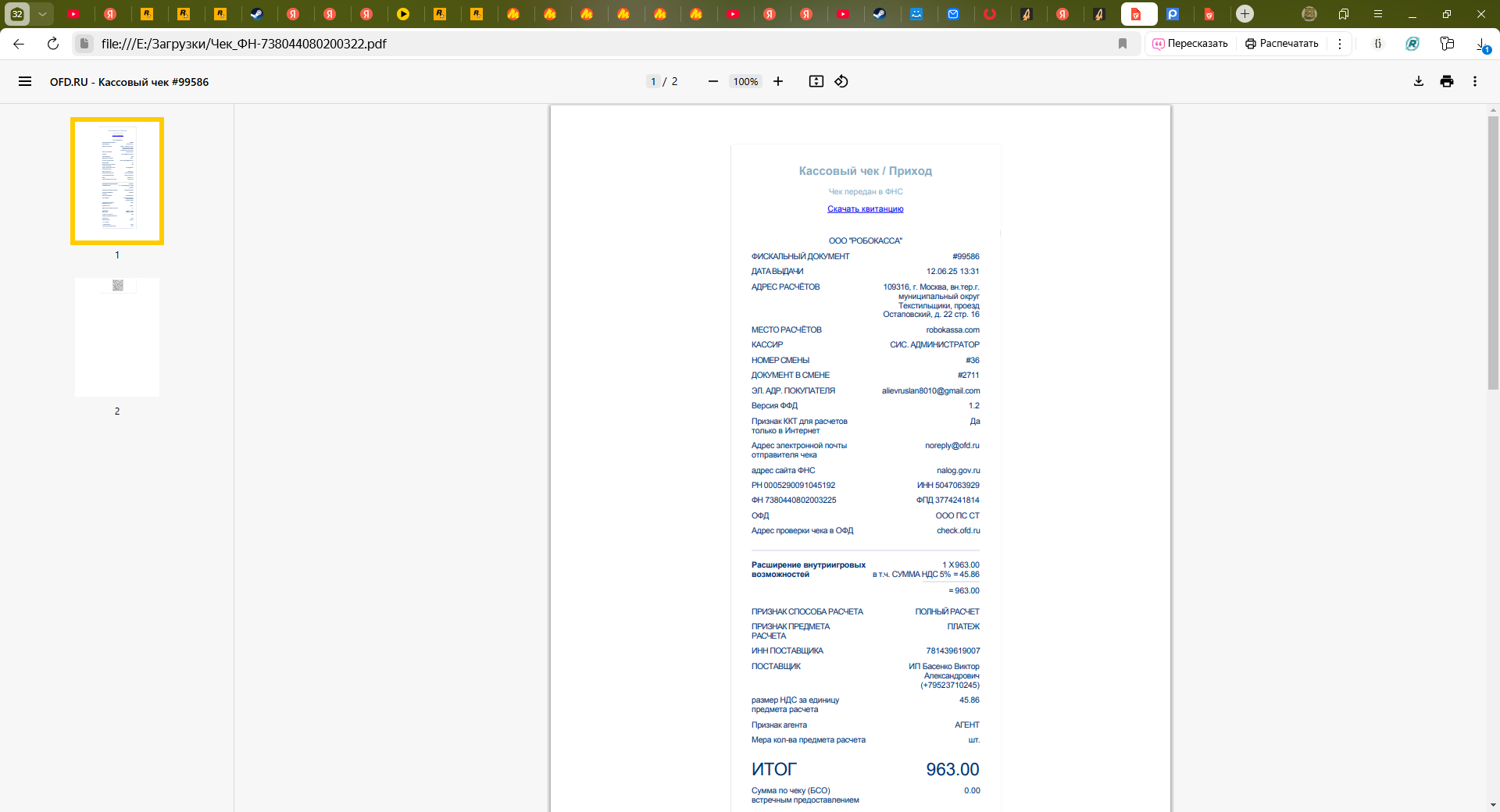Click the scrollbar down arrow
1500x812 pixels.
point(1493,805)
